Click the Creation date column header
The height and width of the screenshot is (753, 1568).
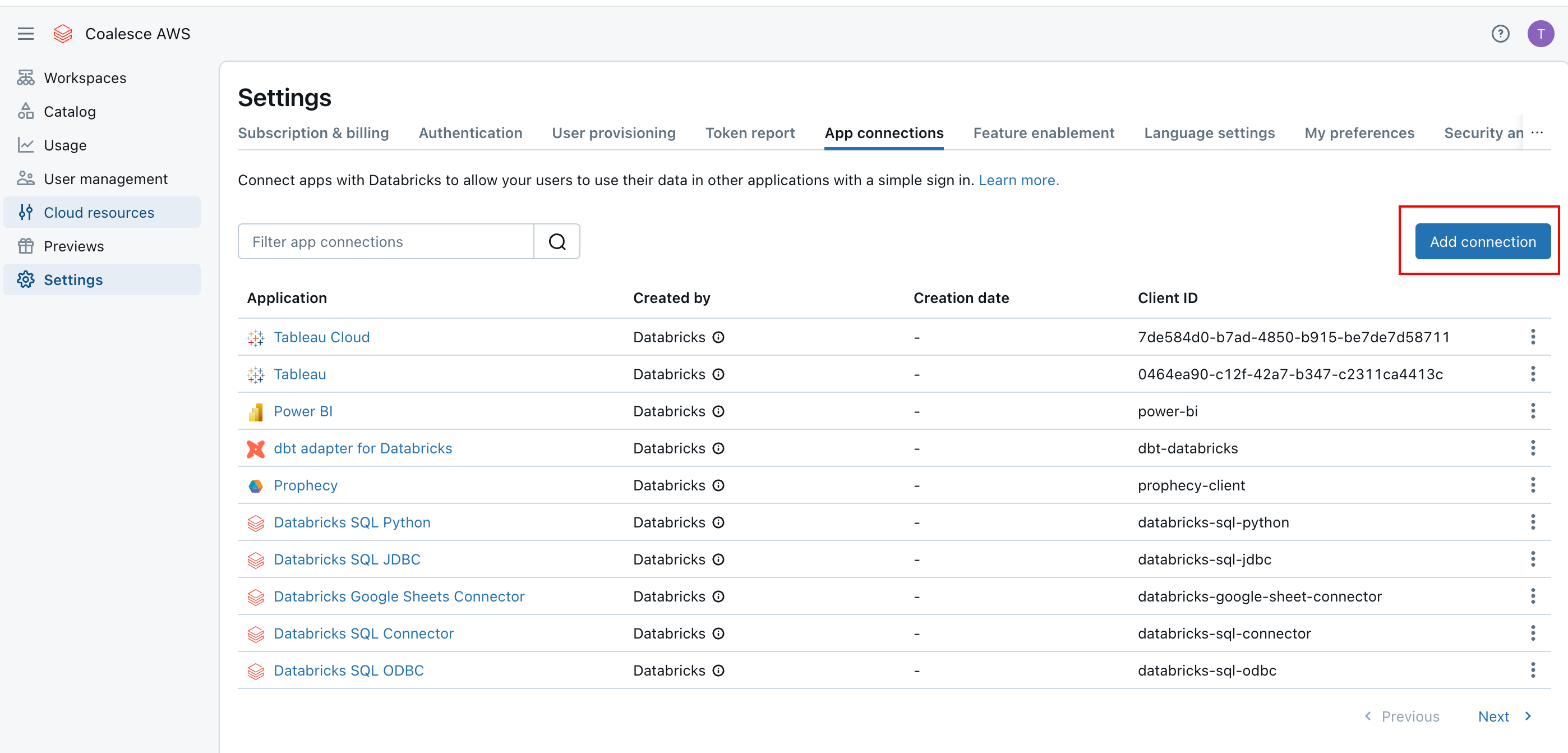[x=961, y=298]
